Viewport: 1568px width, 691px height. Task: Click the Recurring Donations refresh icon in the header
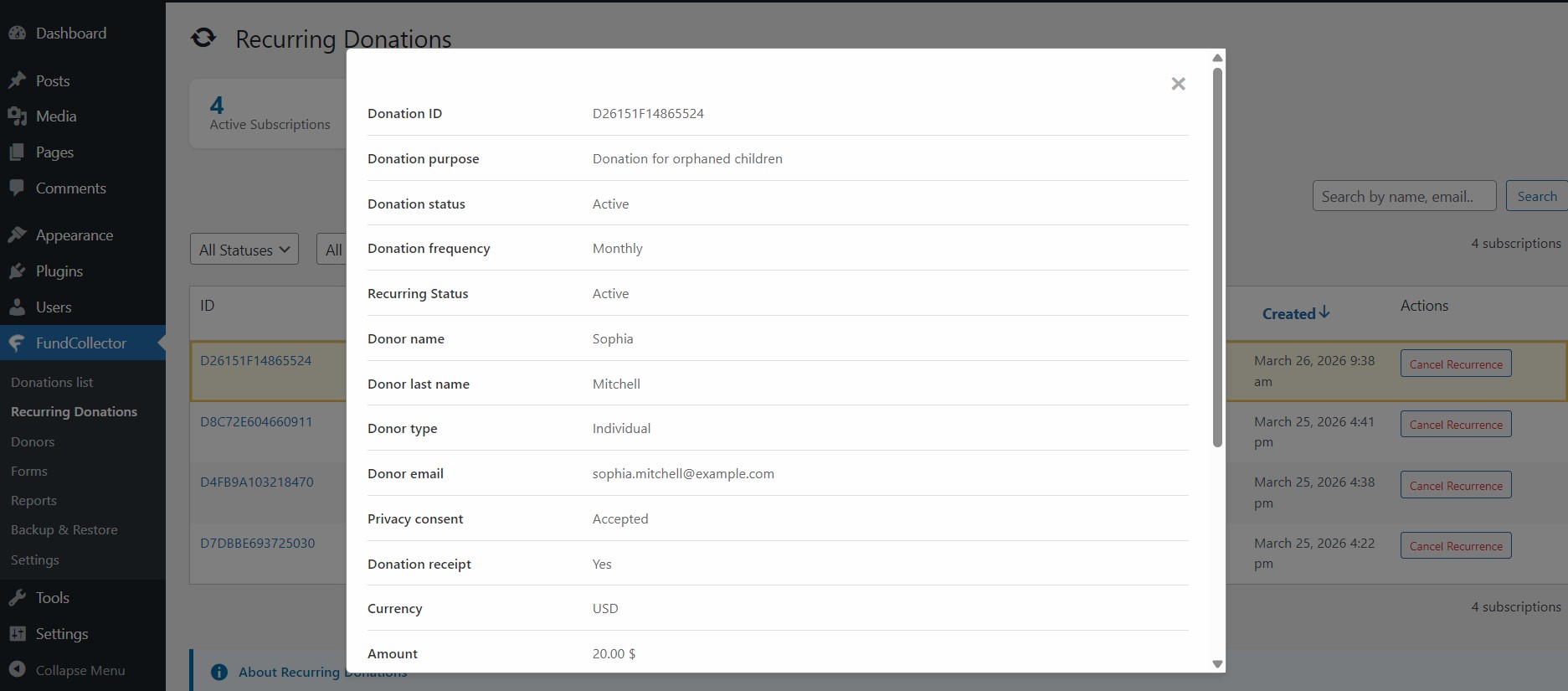coord(203,38)
